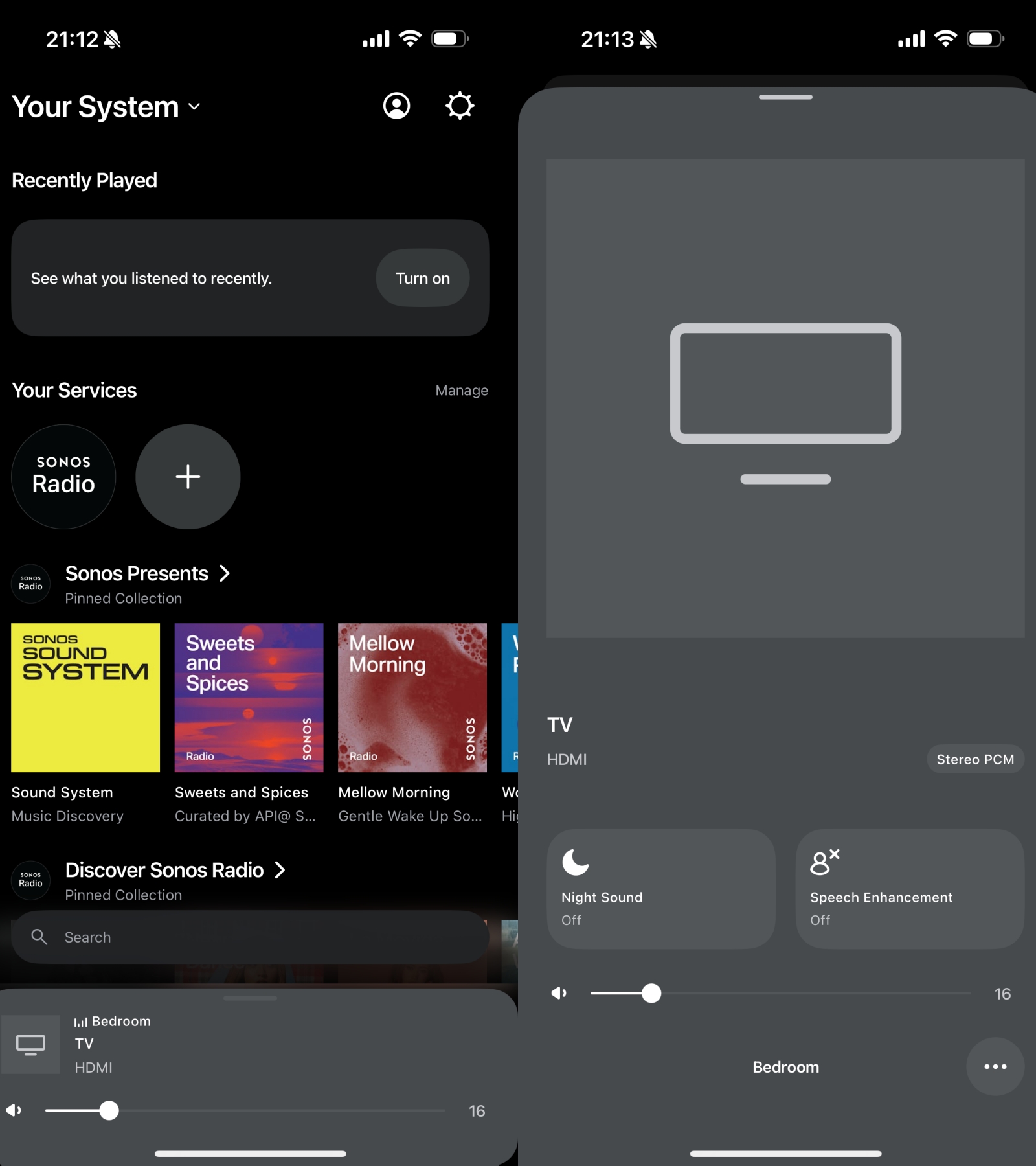Image resolution: width=1036 pixels, height=1166 pixels.
Task: Tap the speaker icon in now playing panel
Action: pyautogui.click(x=559, y=993)
